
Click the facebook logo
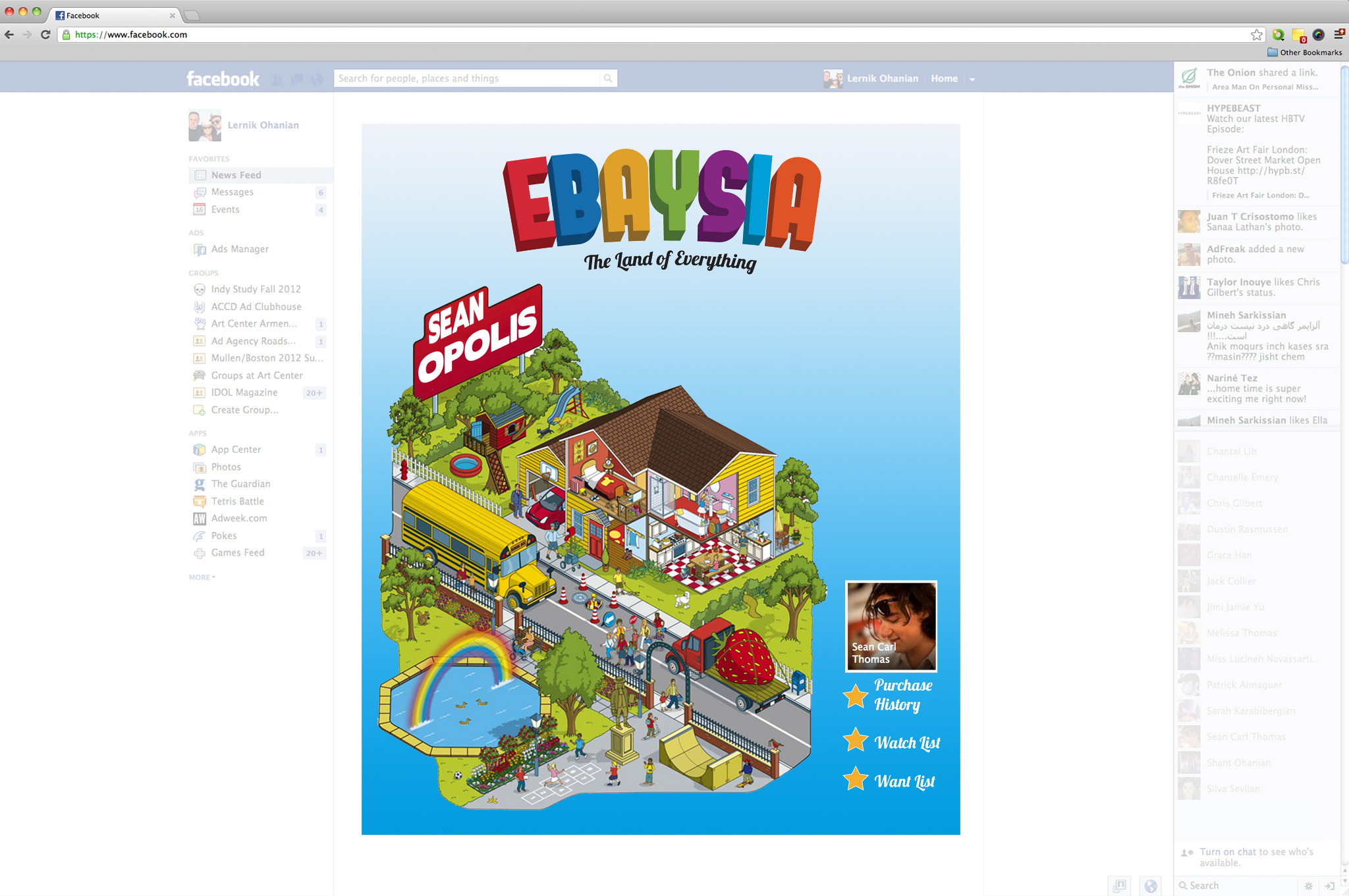pyautogui.click(x=223, y=79)
